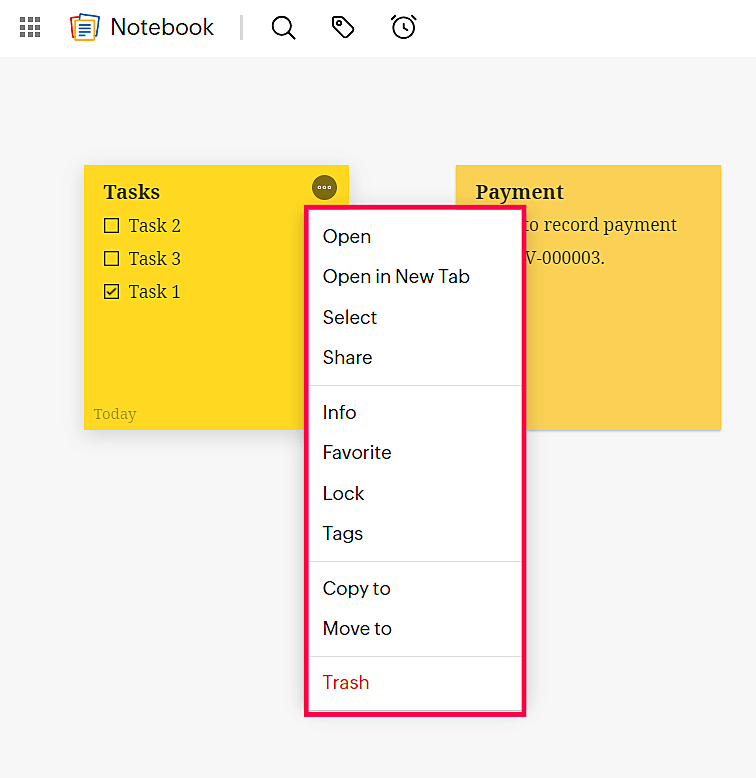This screenshot has width=756, height=778.
Task: Check the Task 3 checkbox
Action: point(112,258)
